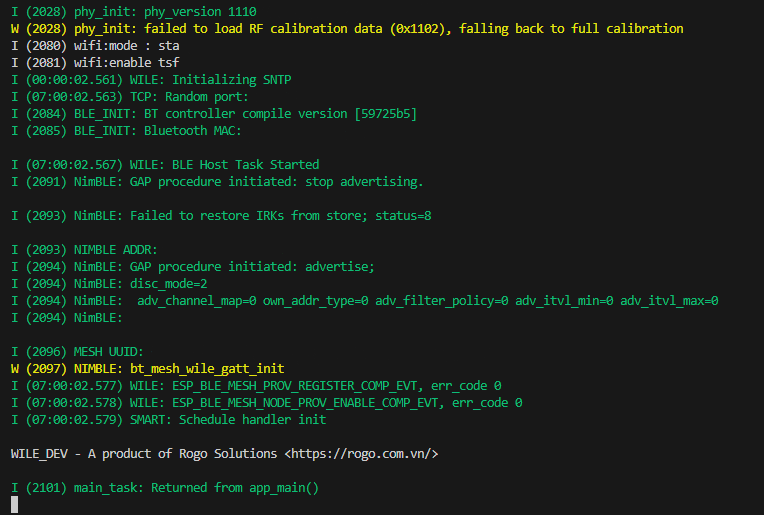Click the "wifi:enable tsf" log line
This screenshot has height=515, width=764.
[x=95, y=63]
